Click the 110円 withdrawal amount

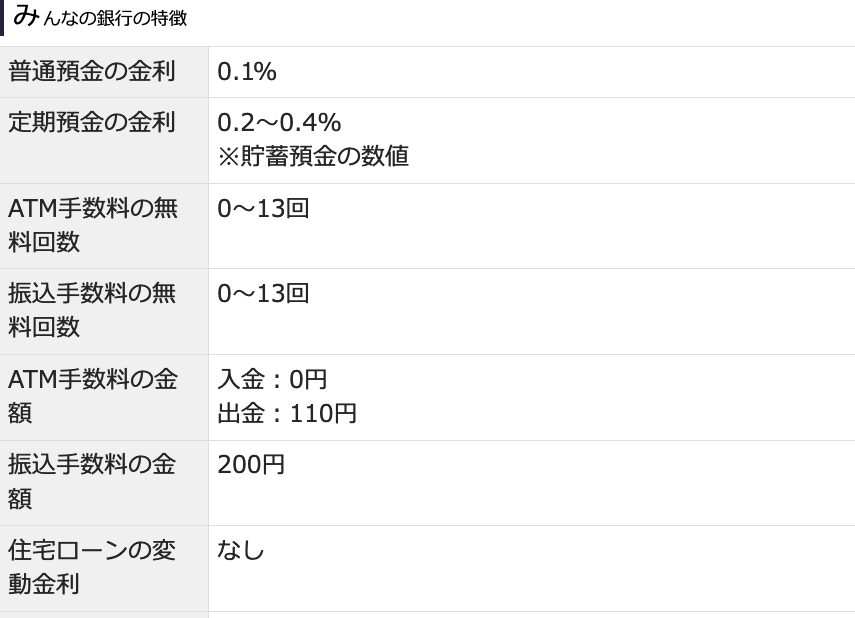323,413
